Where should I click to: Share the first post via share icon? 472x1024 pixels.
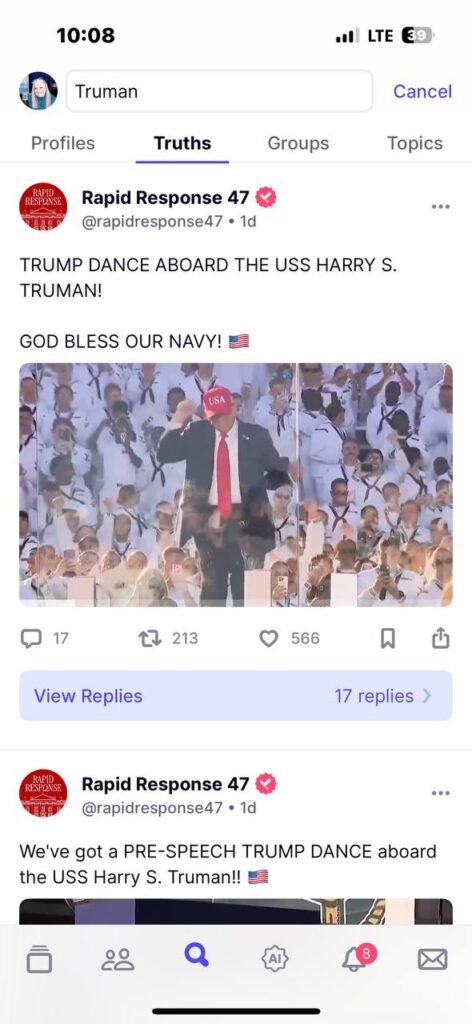(x=441, y=638)
